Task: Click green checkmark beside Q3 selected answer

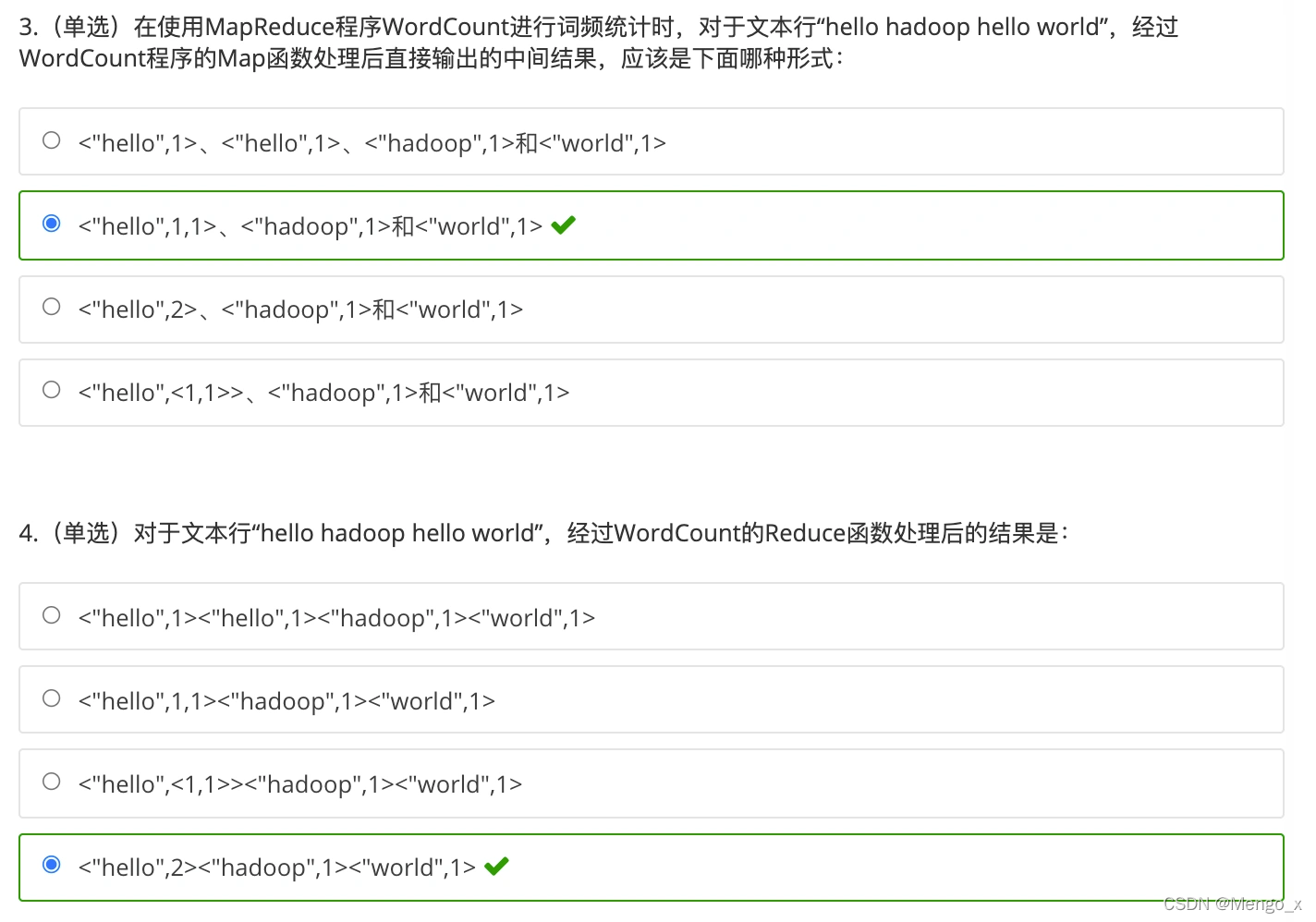Action: click(x=563, y=224)
